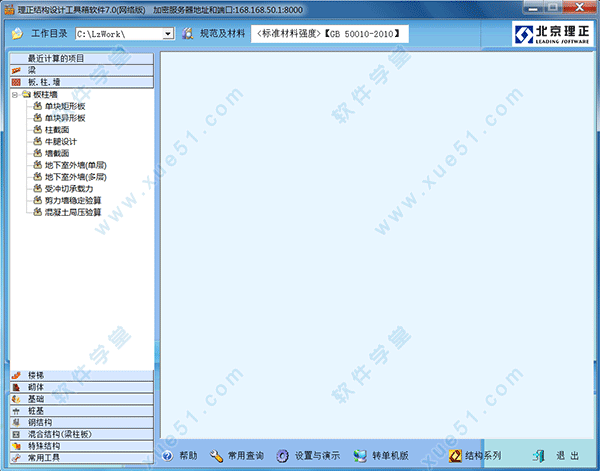Click the 基础 category icon
The width and height of the screenshot is (600, 471).
point(16,399)
